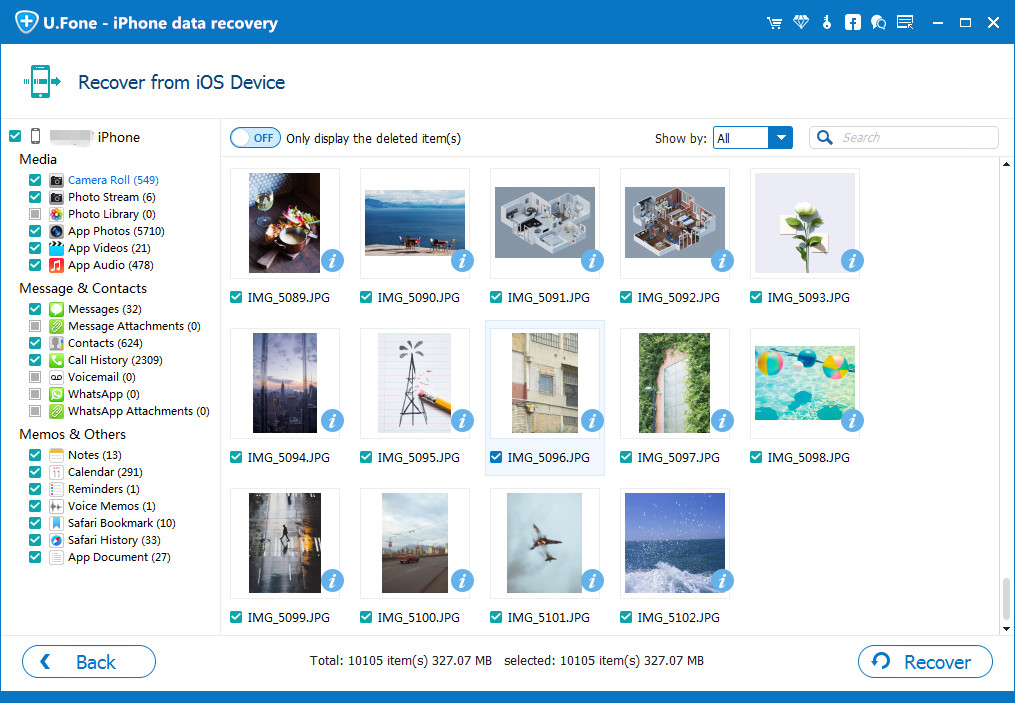Show info for IMG_5094.JPG

click(332, 421)
